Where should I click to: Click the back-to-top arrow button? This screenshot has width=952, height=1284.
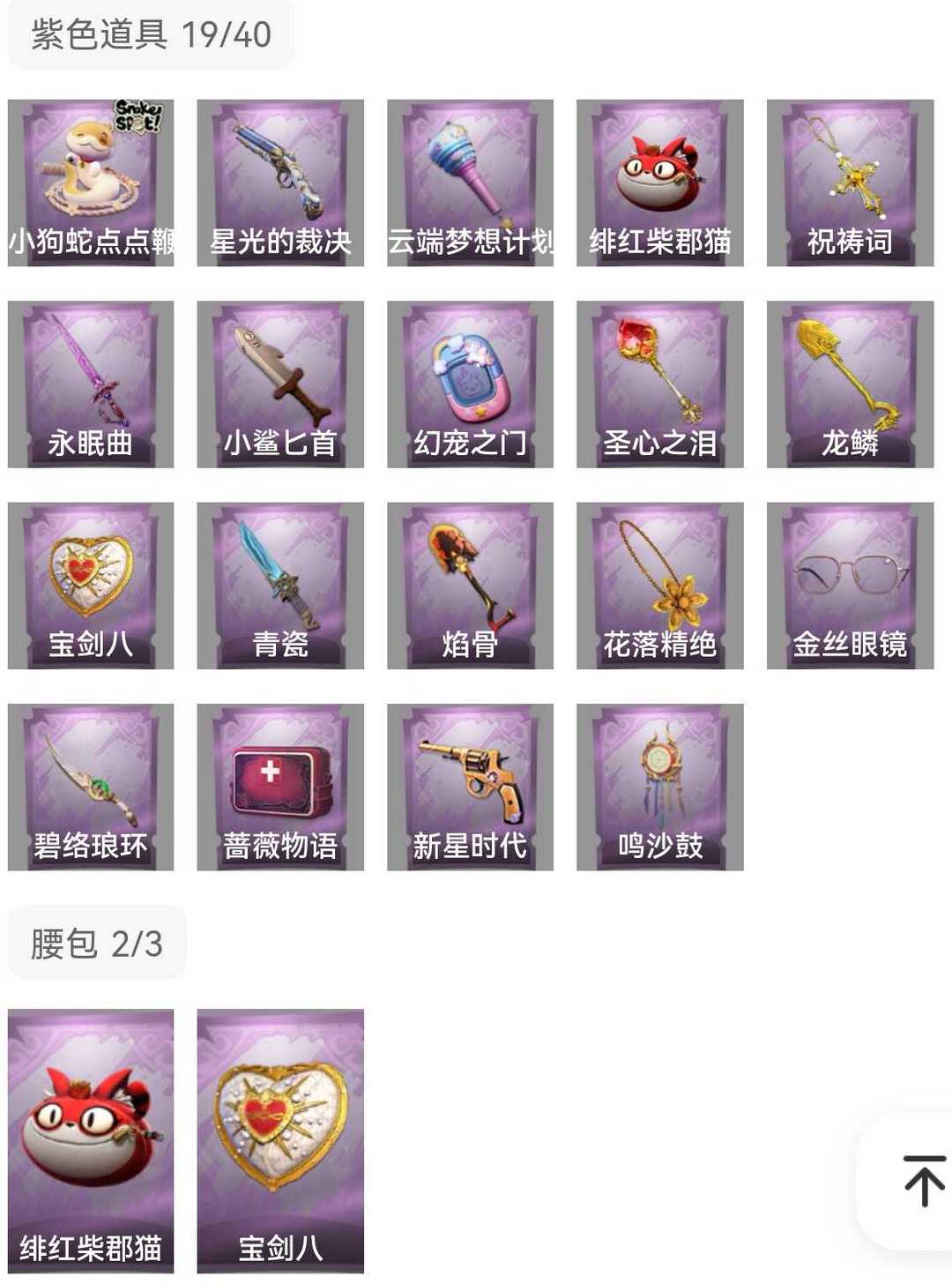(x=924, y=1181)
